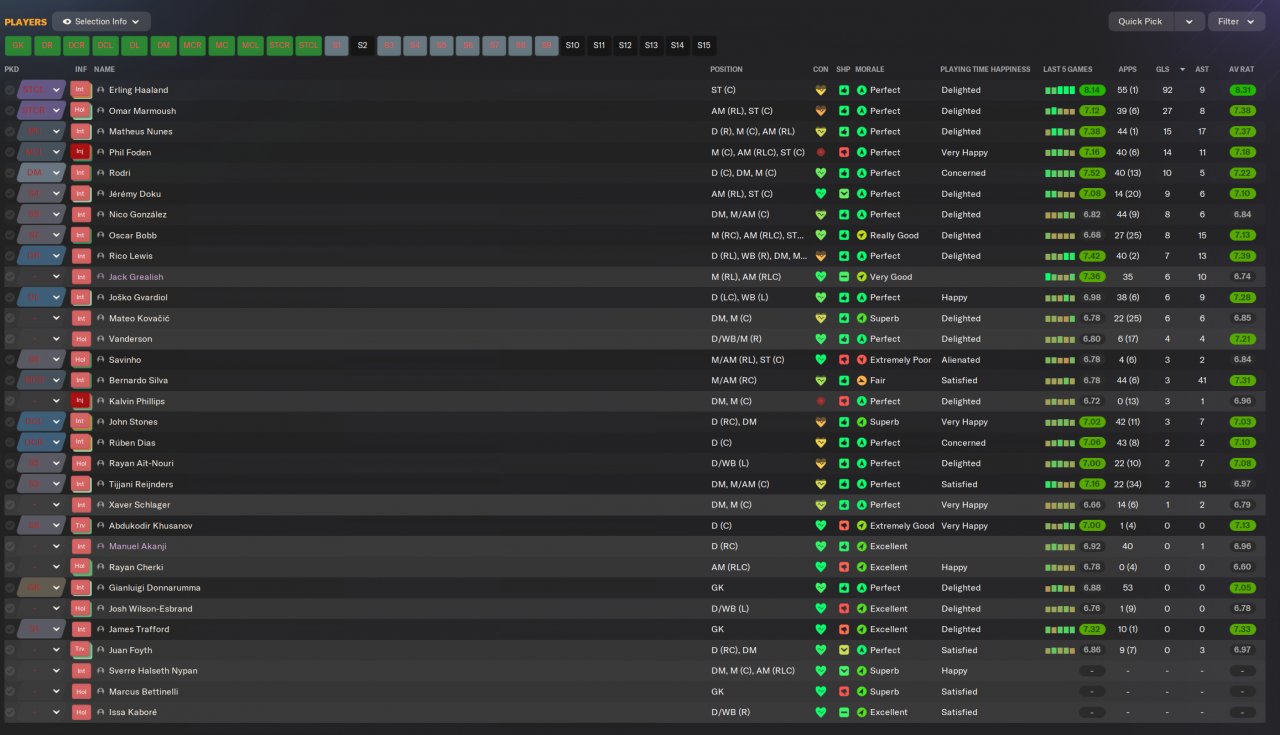Click the Quick Pick button
Viewport: 1280px width, 735px height.
pyautogui.click(x=1140, y=21)
